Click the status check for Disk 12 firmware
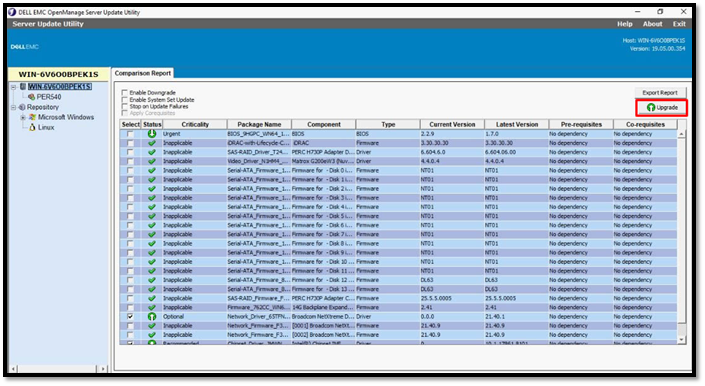Screen dimensions: 705x386 click(152, 280)
